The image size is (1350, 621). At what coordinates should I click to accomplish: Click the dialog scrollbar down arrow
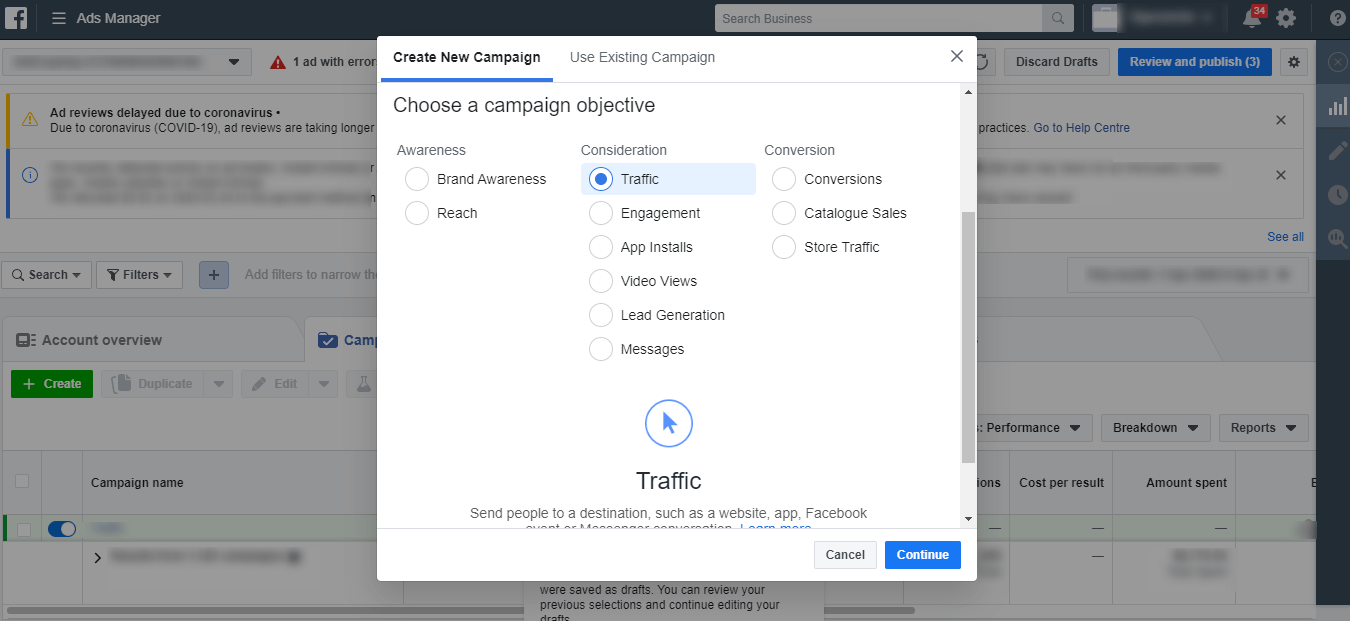[968, 519]
